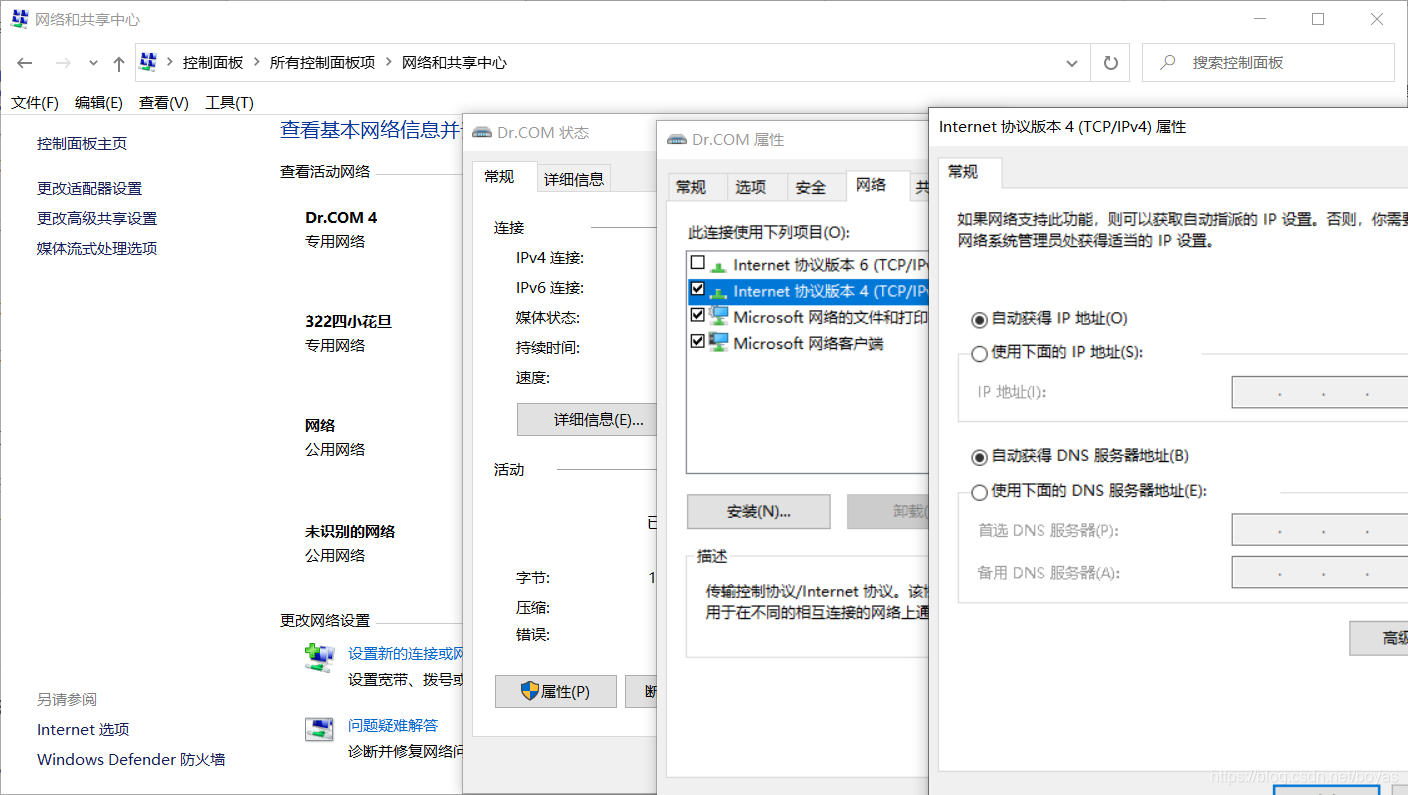Click the 所有控制面板项 breadcrumb
1408x795 pixels.
[322, 62]
